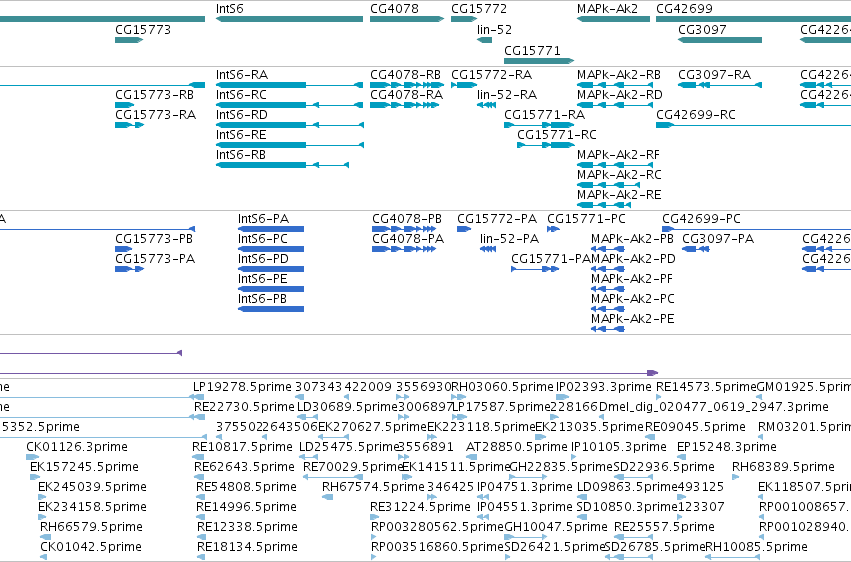Select the CG4078-RB transcript
Viewport: 851px width, 562px height.
(405, 75)
